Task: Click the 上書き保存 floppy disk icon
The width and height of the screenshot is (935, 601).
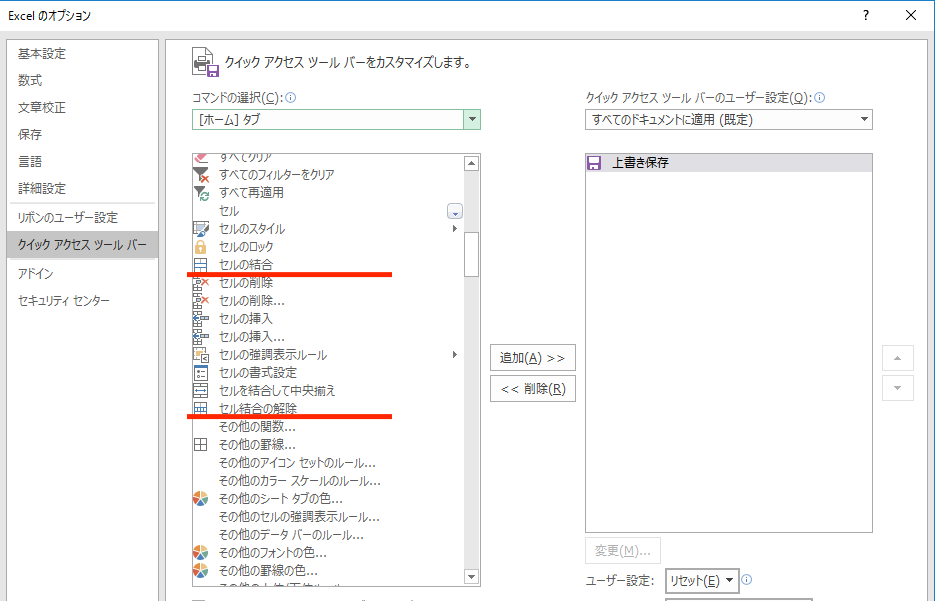Action: pos(594,163)
